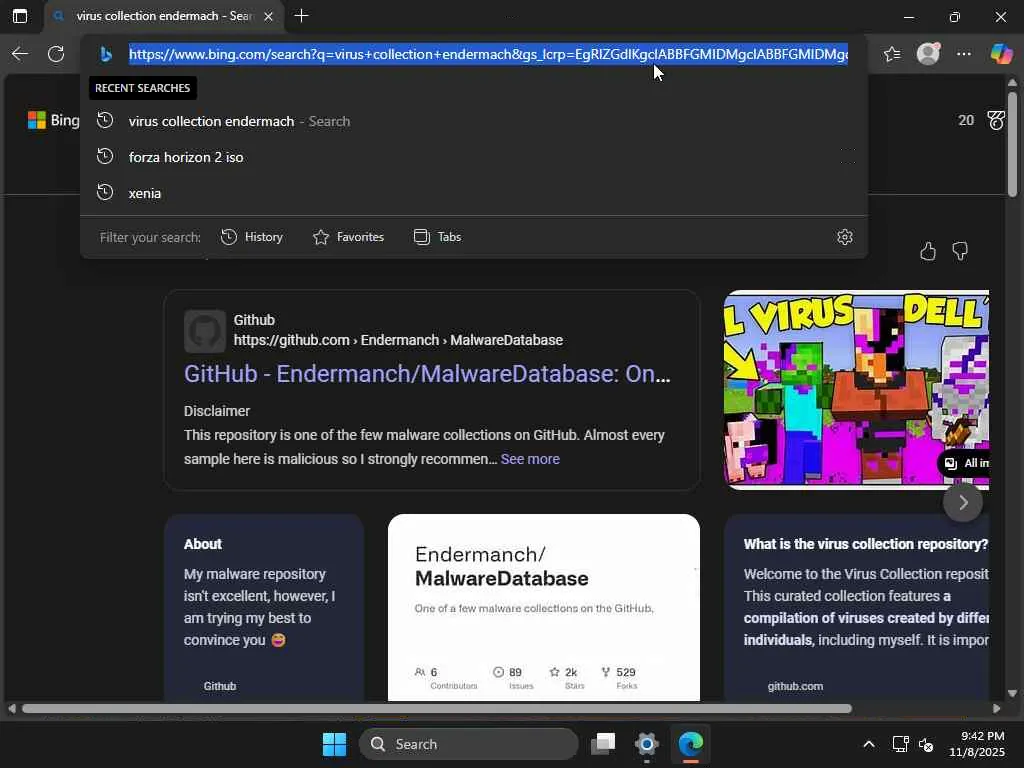Open the address bar settings gear

point(845,237)
